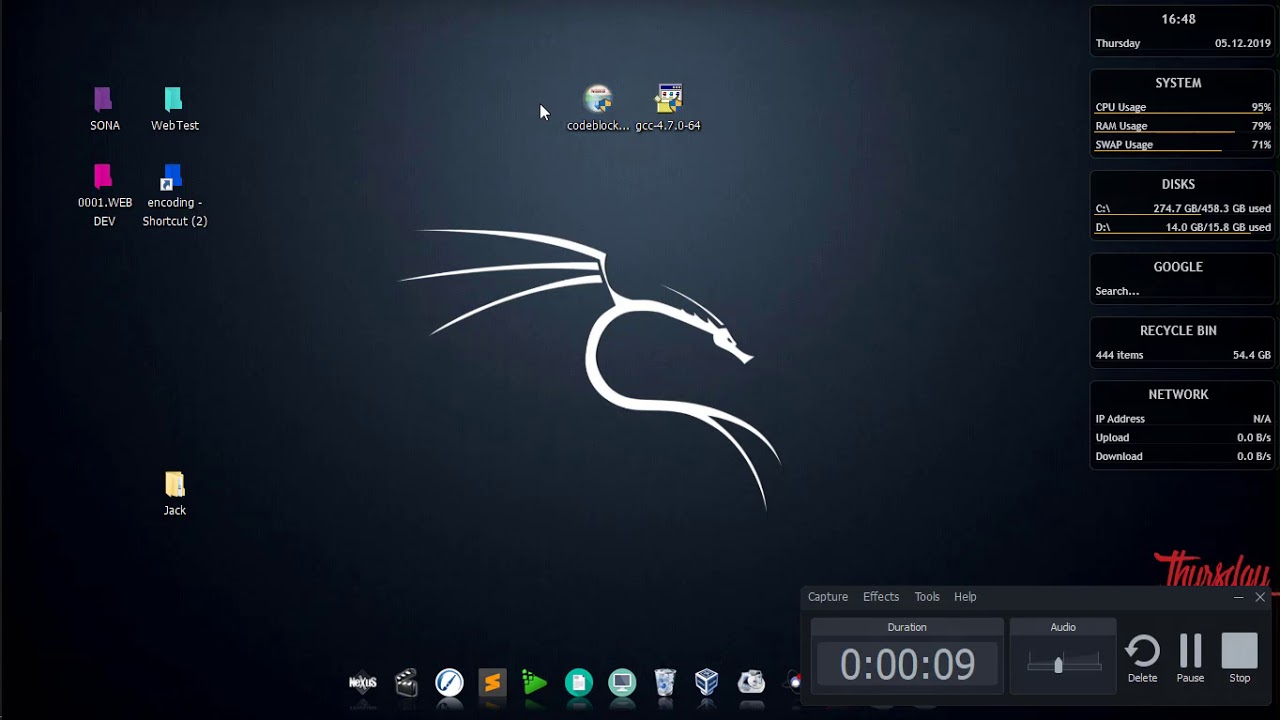This screenshot has height=720, width=1280.
Task: Open the recorder's Tools menu
Action: pos(927,597)
